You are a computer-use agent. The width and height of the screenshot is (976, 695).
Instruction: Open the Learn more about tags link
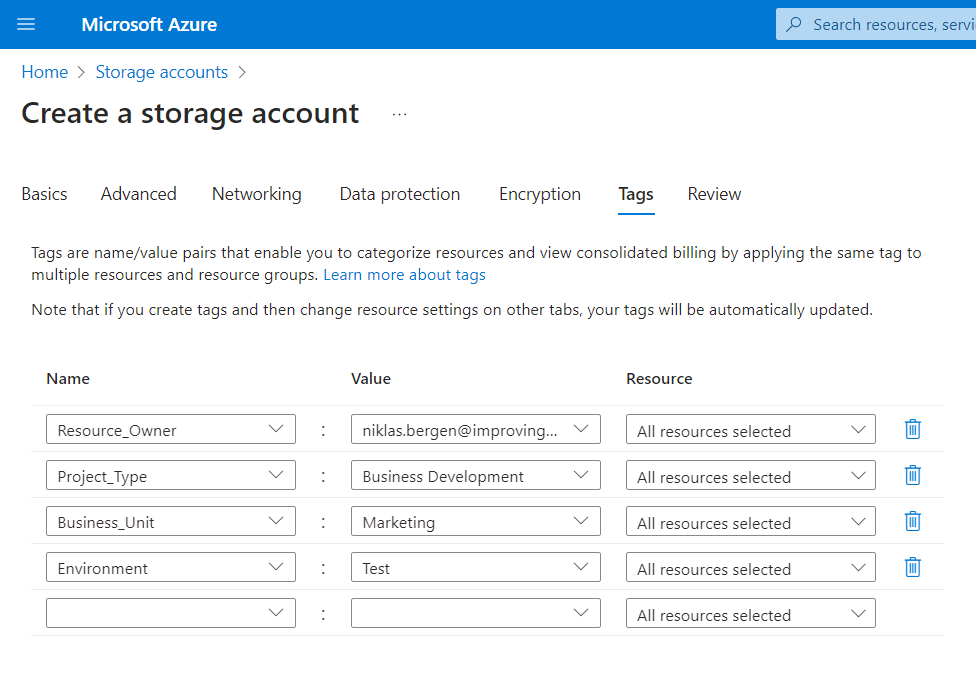click(404, 274)
